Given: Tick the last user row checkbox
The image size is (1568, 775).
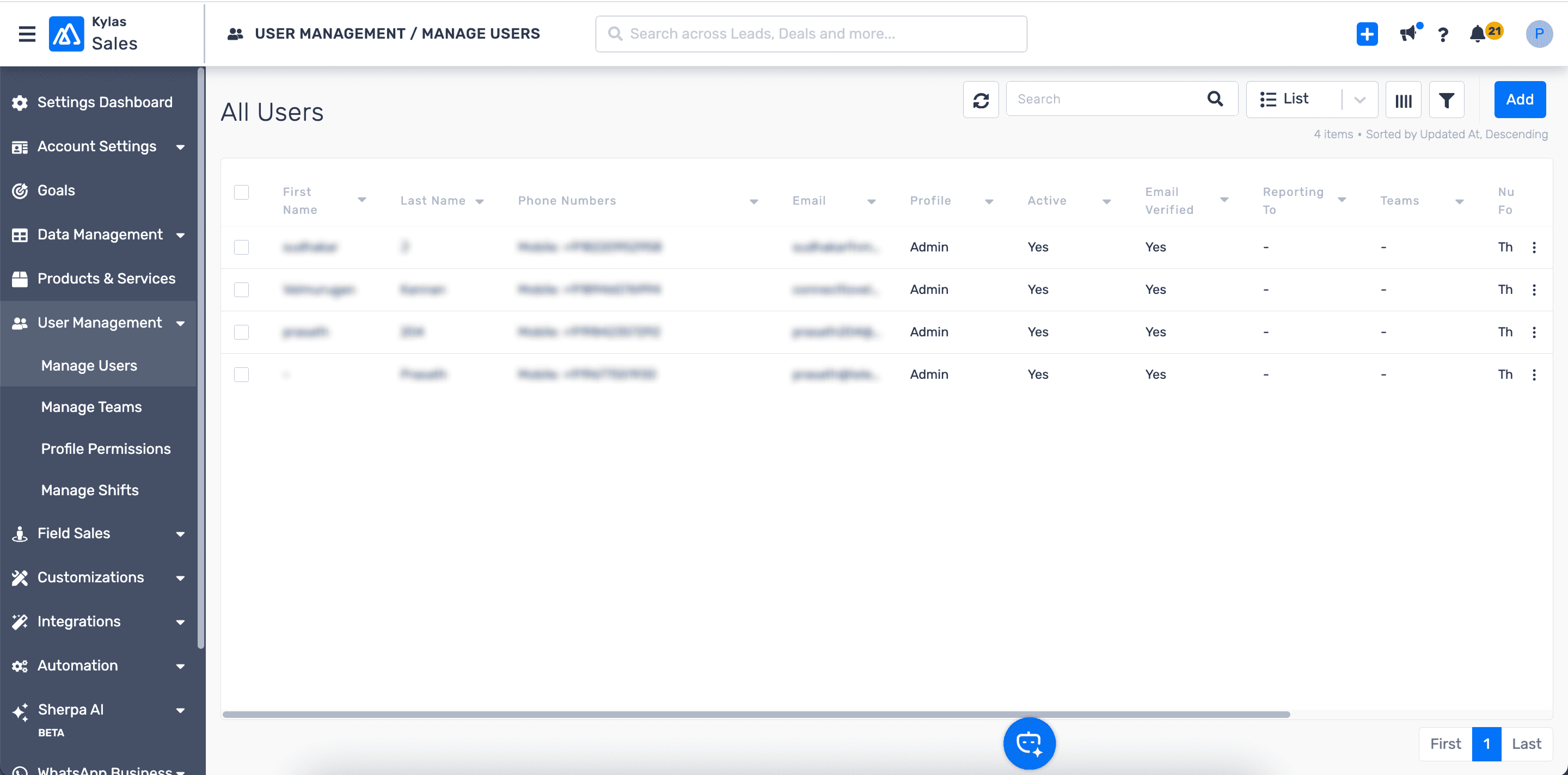Looking at the screenshot, I should 242,374.
